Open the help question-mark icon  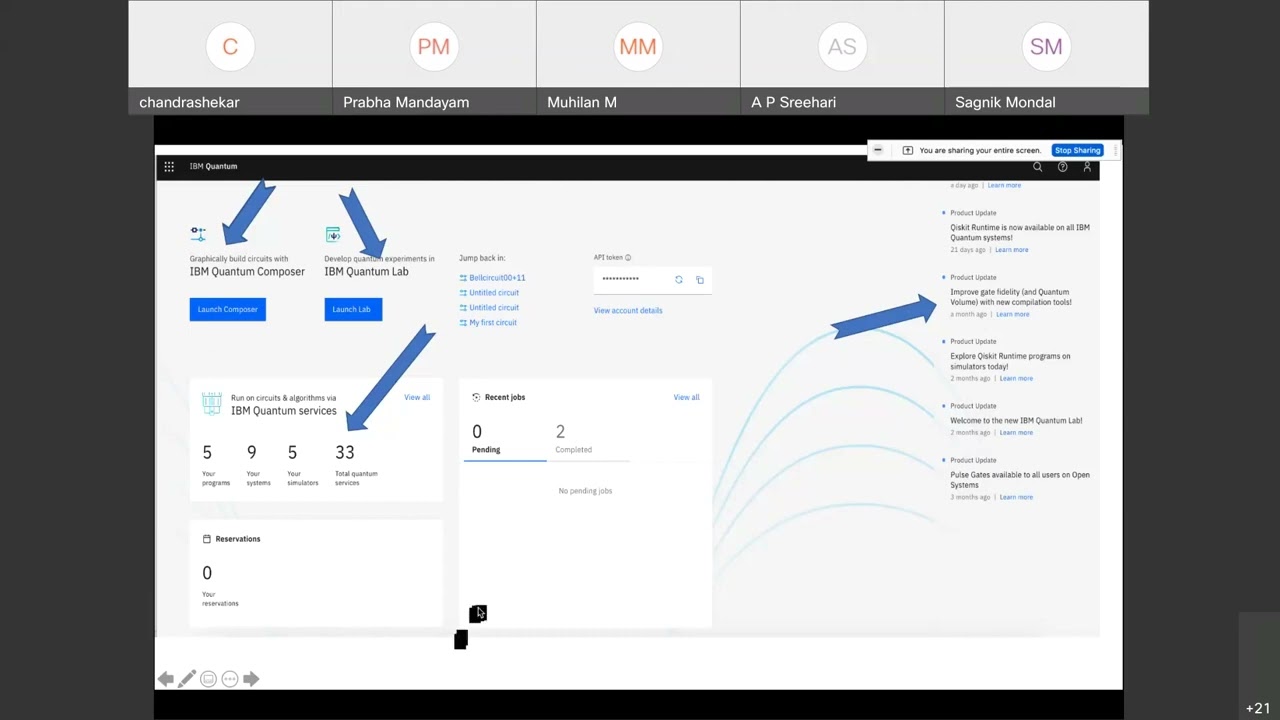pos(1062,167)
